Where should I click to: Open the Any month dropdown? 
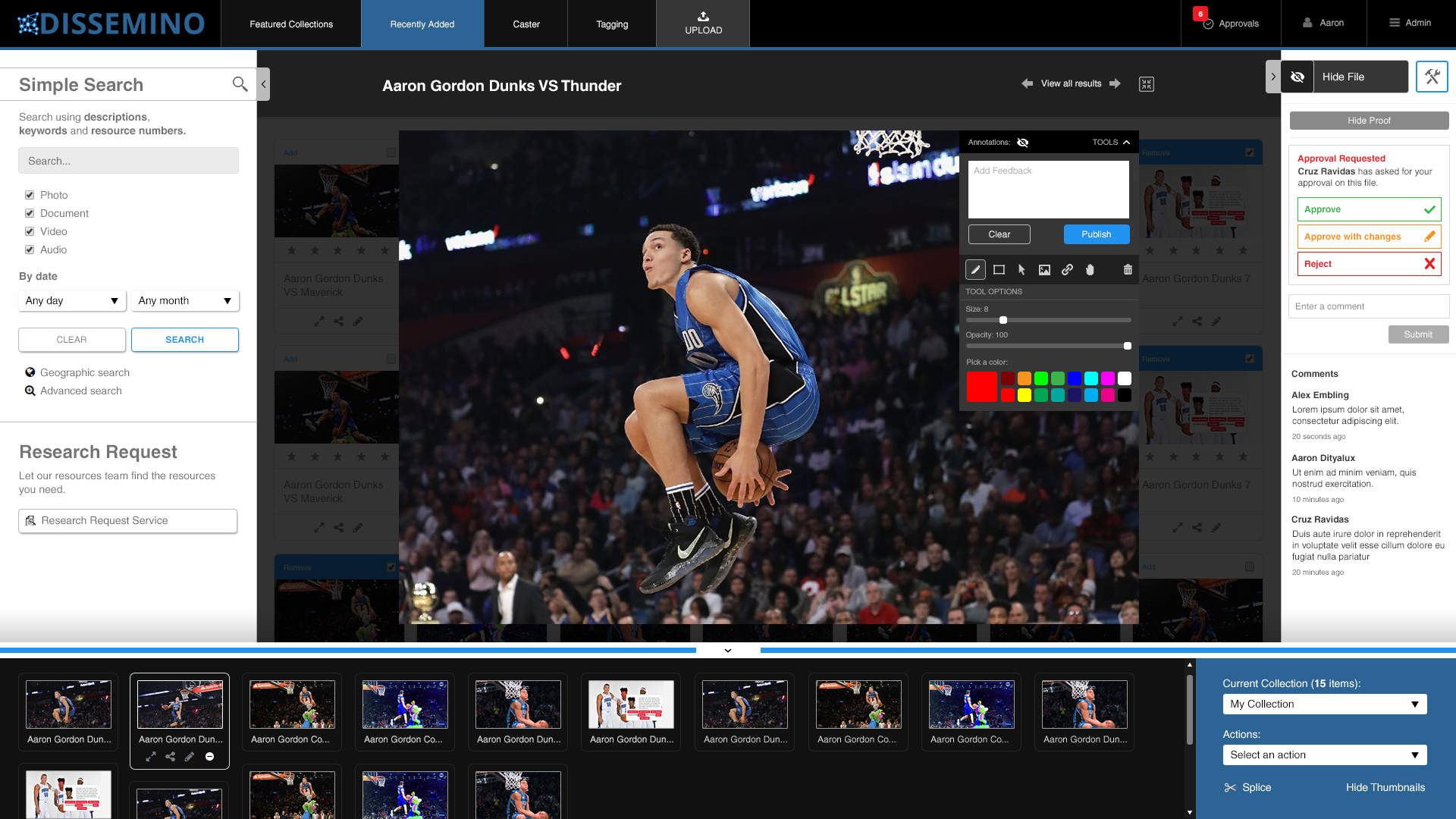click(184, 301)
